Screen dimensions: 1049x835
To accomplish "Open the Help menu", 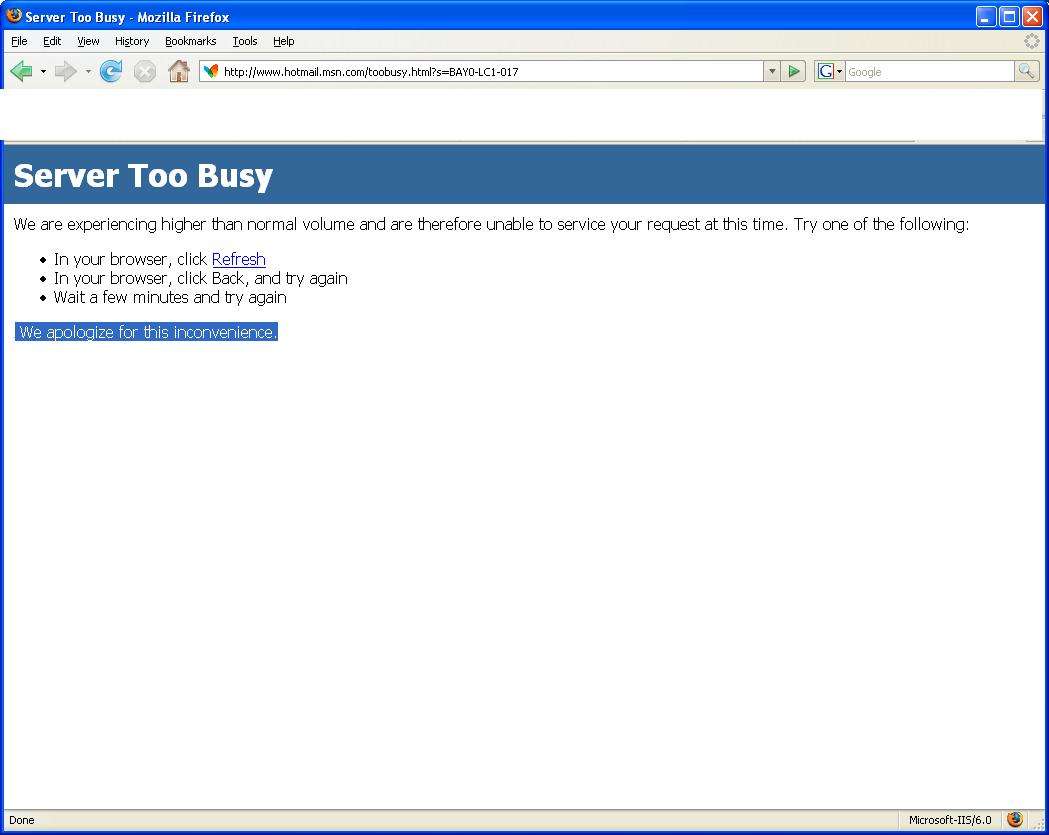I will point(284,41).
